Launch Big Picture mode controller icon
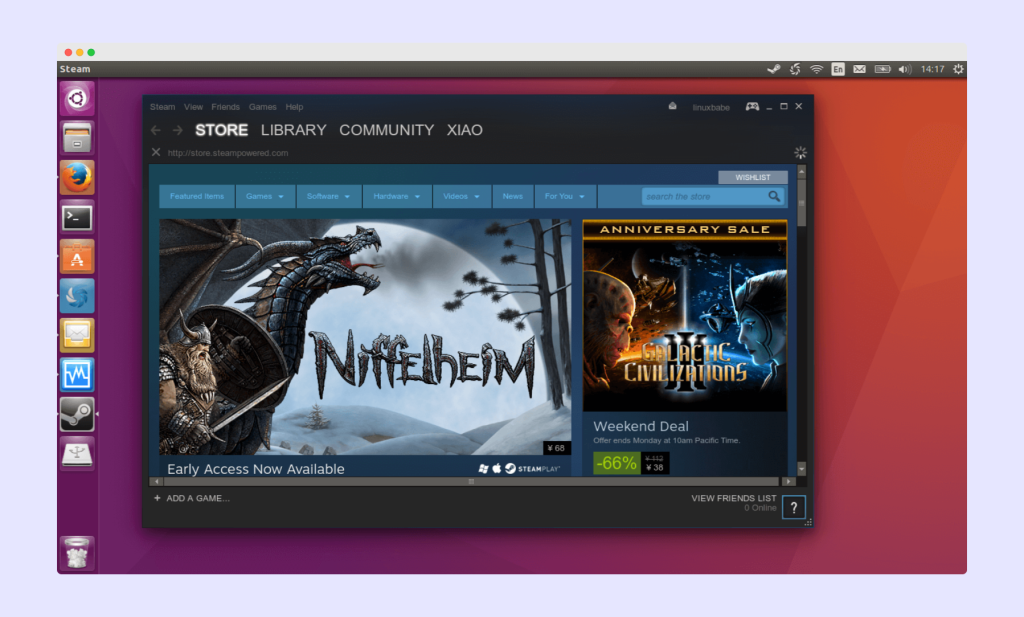This screenshot has width=1024, height=617. point(752,106)
